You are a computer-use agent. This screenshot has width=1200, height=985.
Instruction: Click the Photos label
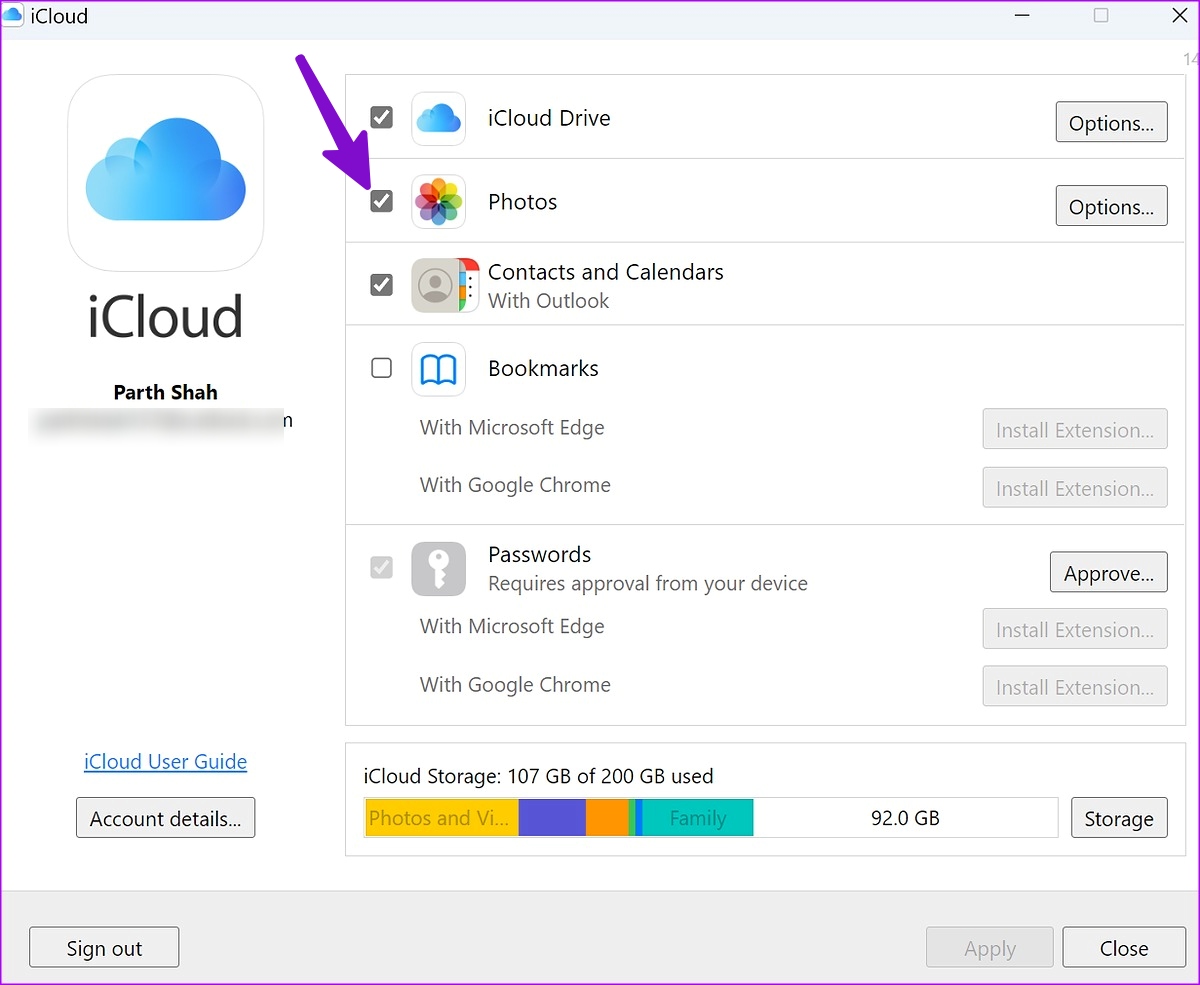click(522, 202)
